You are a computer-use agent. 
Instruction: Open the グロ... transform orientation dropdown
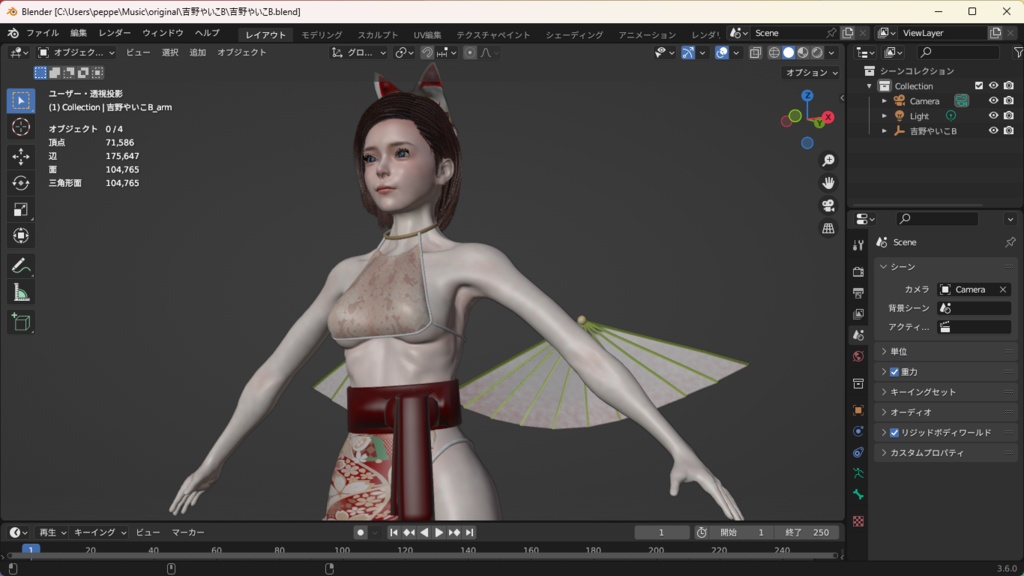(359, 52)
